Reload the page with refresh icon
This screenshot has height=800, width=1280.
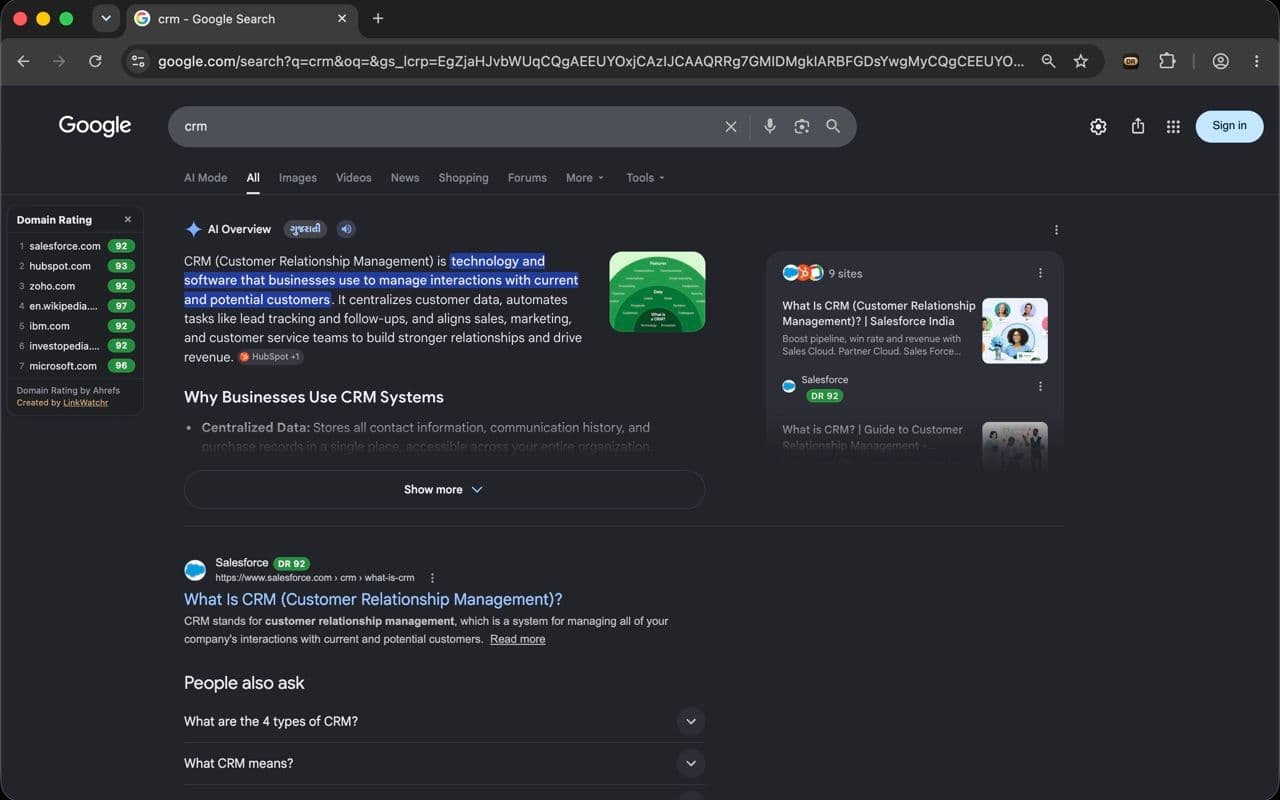(x=95, y=61)
